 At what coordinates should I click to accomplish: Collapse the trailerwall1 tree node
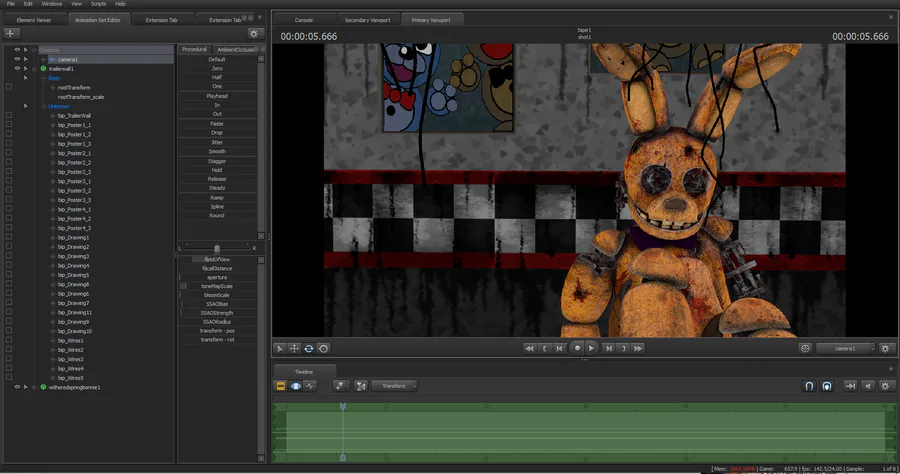(34, 68)
